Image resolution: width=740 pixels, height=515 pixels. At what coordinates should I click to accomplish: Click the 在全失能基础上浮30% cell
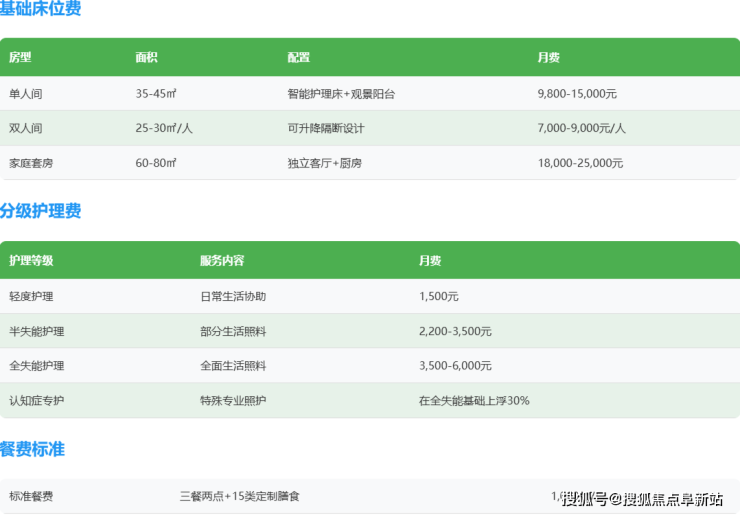click(x=474, y=401)
